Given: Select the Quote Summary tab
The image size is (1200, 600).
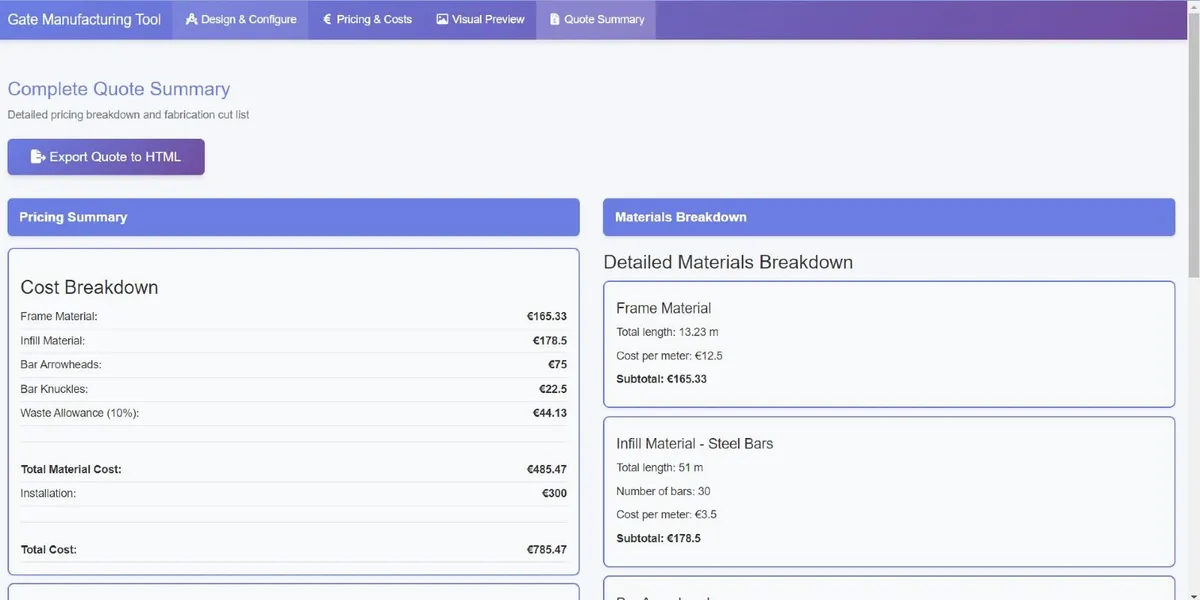Looking at the screenshot, I should [x=596, y=19].
